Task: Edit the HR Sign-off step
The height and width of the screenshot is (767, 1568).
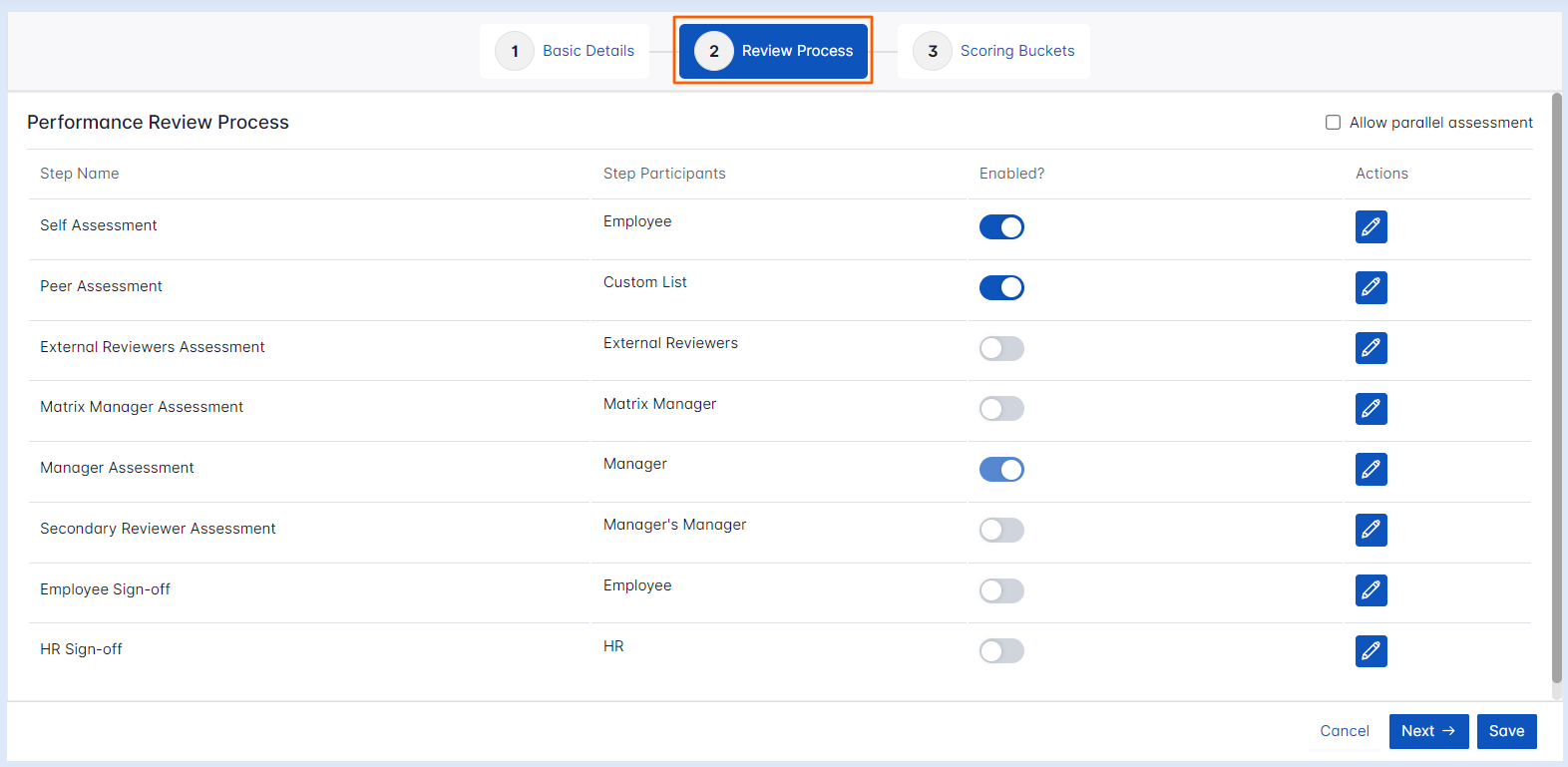Action: [1371, 651]
